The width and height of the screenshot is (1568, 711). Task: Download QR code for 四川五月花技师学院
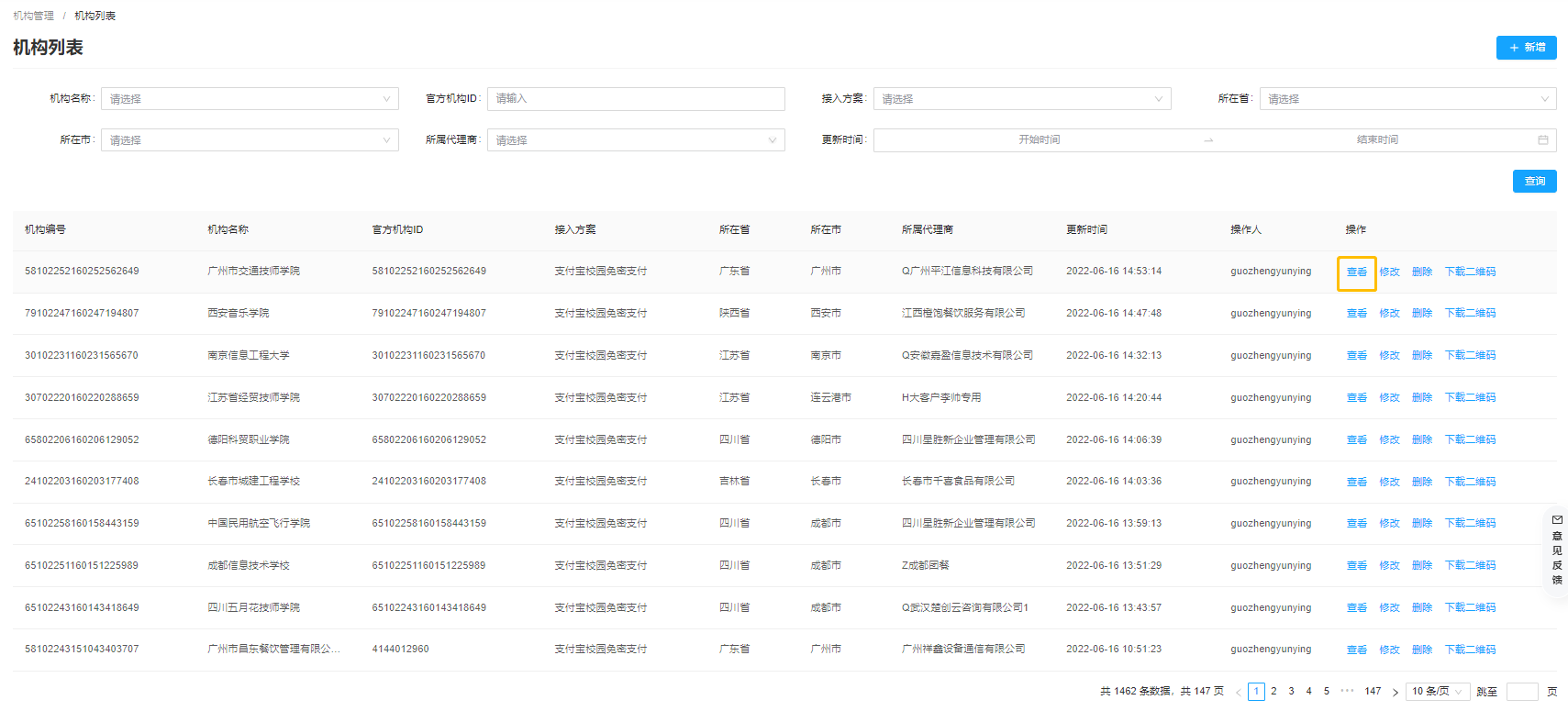point(1470,608)
